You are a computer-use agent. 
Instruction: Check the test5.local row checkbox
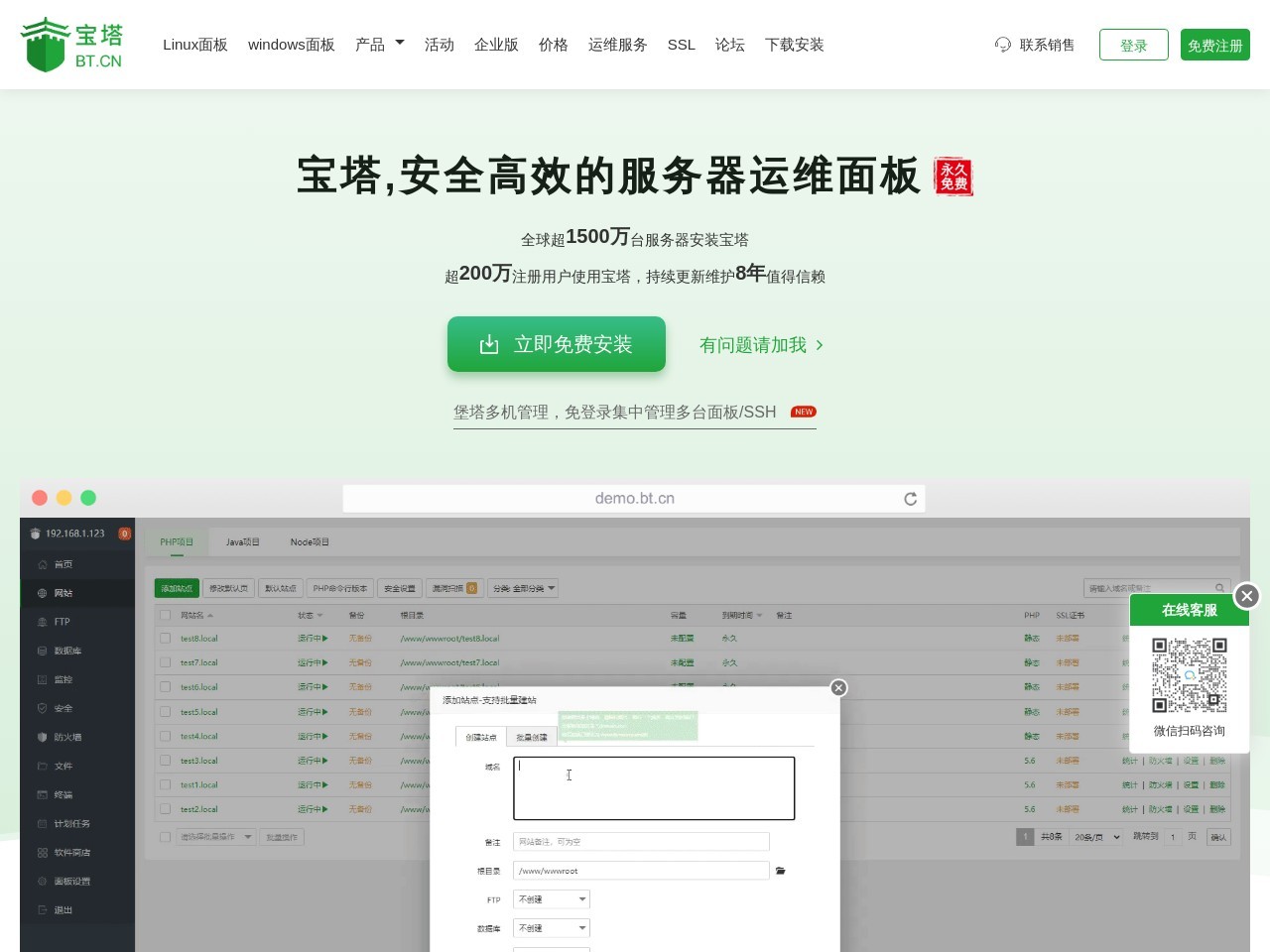(x=166, y=712)
